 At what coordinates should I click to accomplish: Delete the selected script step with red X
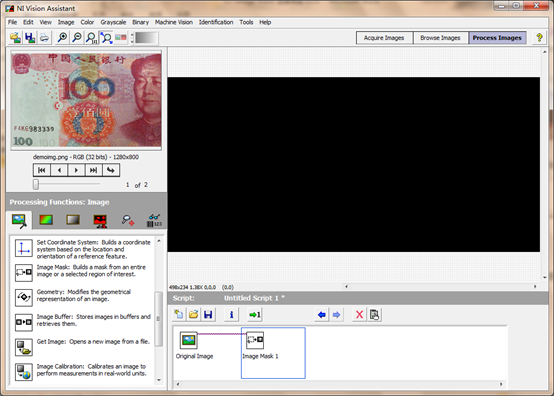click(359, 314)
